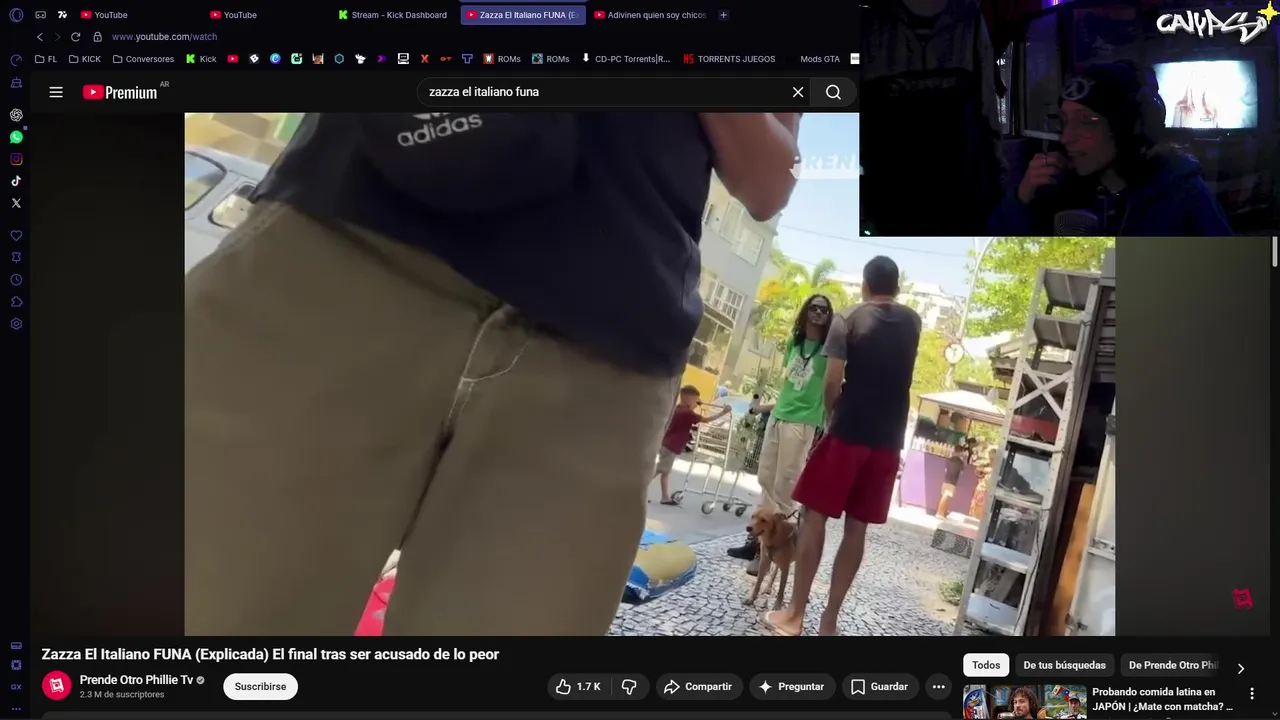1280x720 pixels.
Task: Click the 'Zazza El Italiano FUNA (Explicada)' video title
Action: pyautogui.click(x=270, y=655)
